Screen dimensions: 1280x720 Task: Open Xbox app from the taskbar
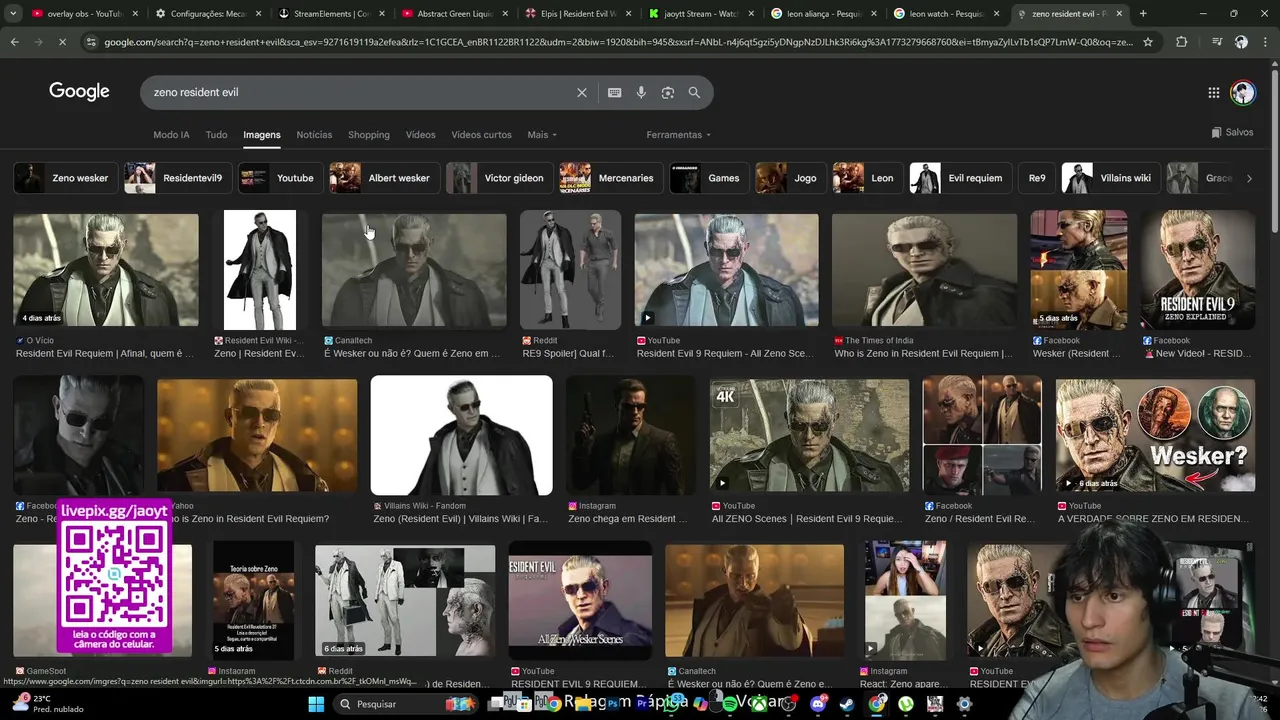click(x=758, y=704)
